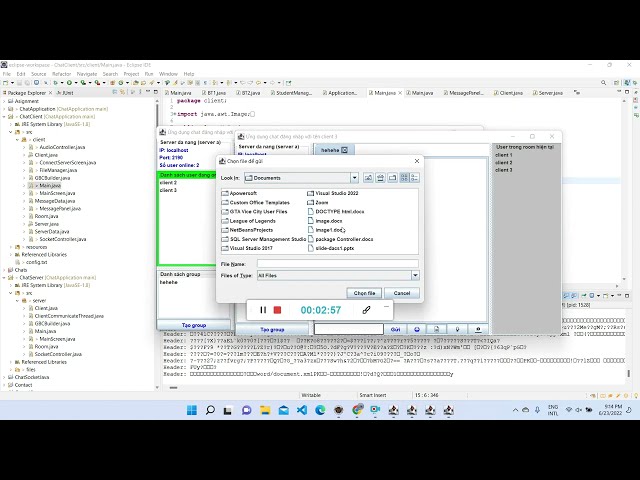Stop the screen recording with red square
Screen dimensions: 640x480
(277, 310)
